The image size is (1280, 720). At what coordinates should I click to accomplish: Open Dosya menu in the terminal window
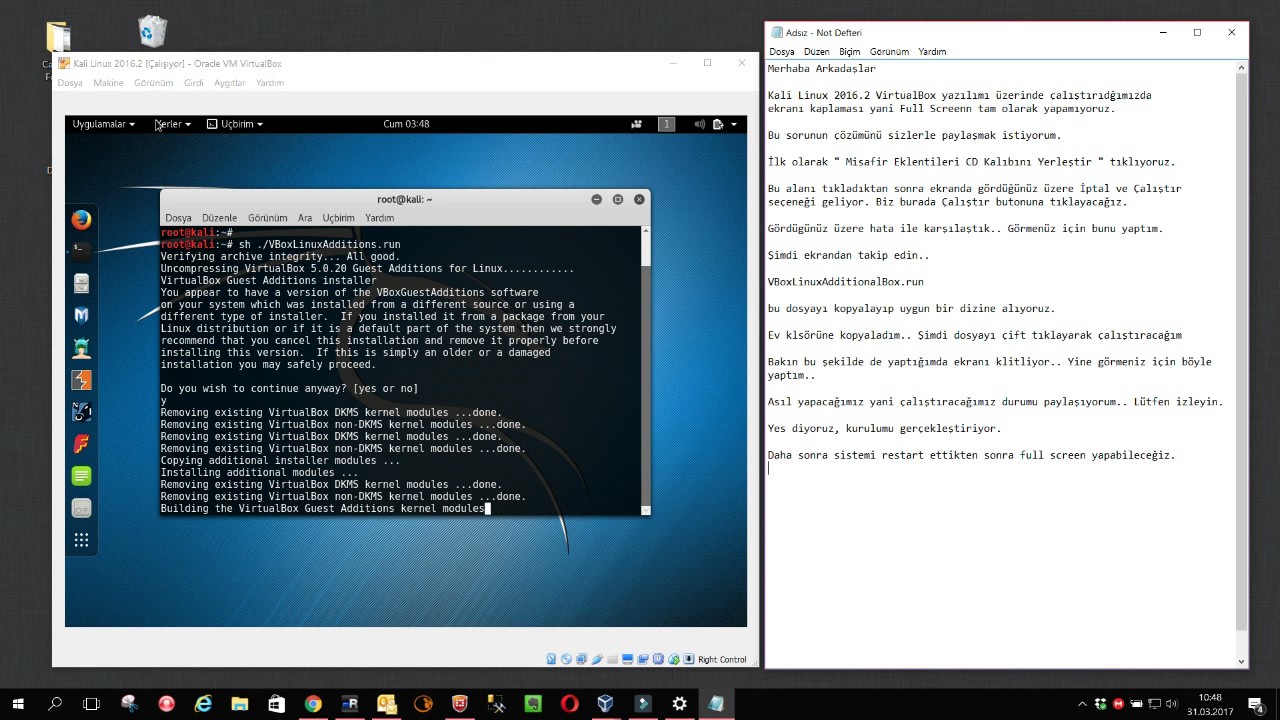point(178,217)
